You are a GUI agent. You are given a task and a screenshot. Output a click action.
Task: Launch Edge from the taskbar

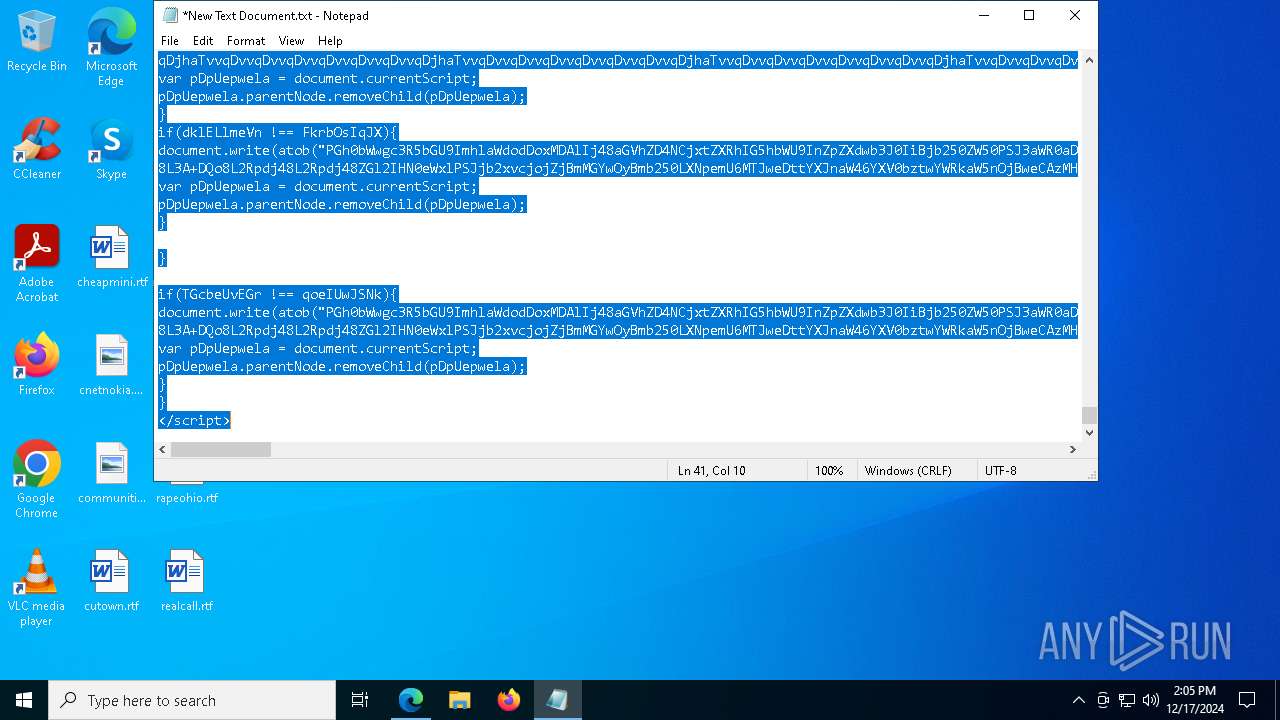tap(411, 700)
